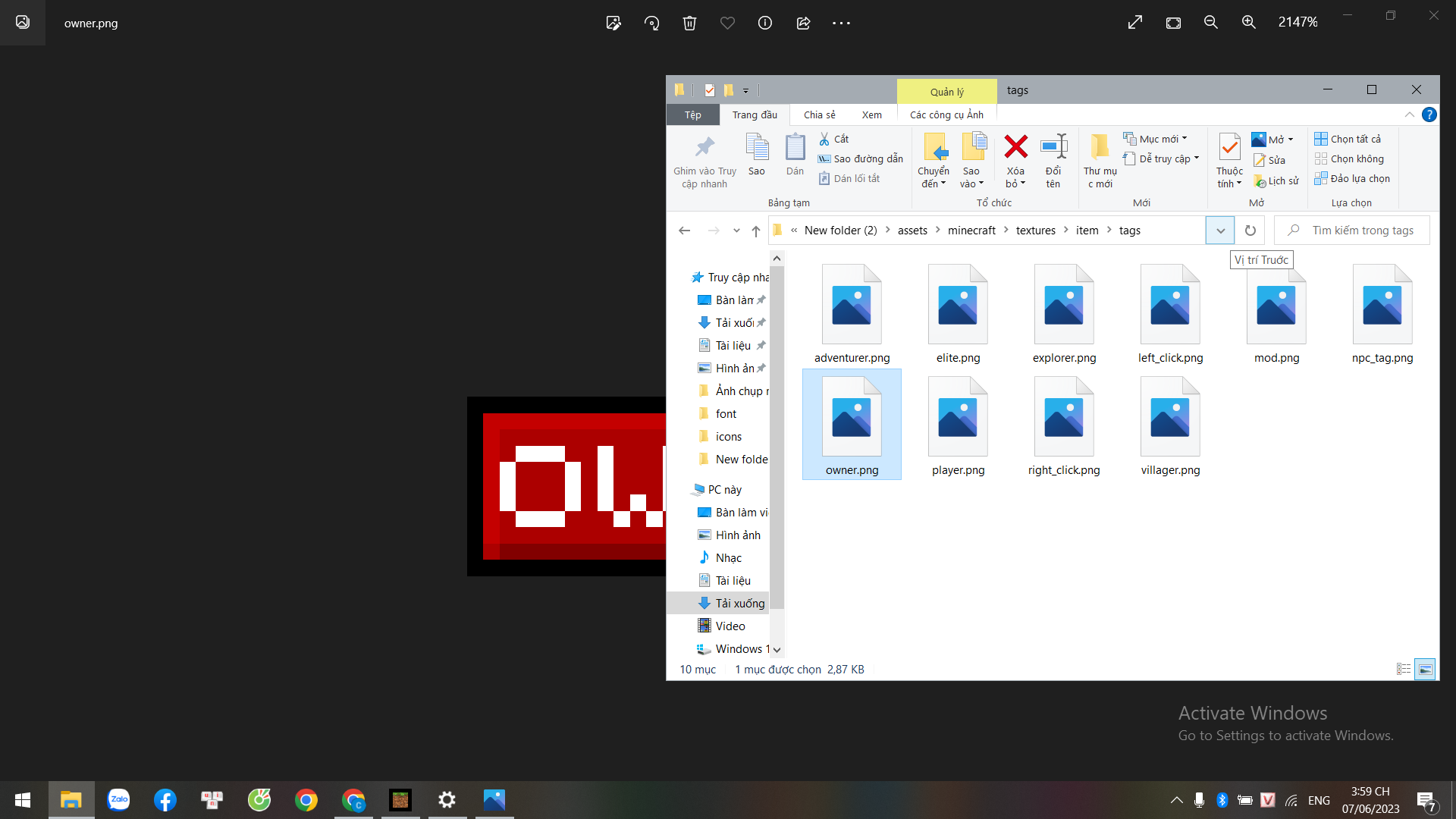Click Đảo lựa chọn button
The image size is (1456, 819).
tap(1353, 178)
